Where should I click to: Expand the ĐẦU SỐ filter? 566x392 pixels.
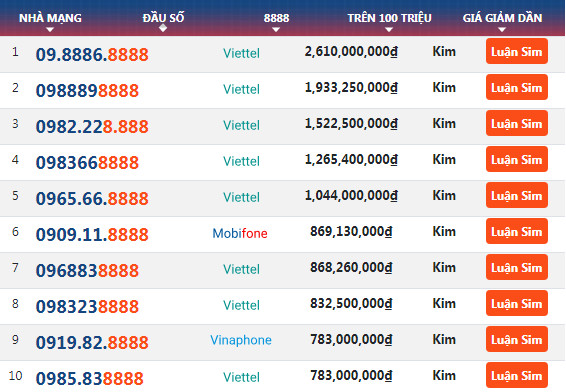[x=163, y=21]
